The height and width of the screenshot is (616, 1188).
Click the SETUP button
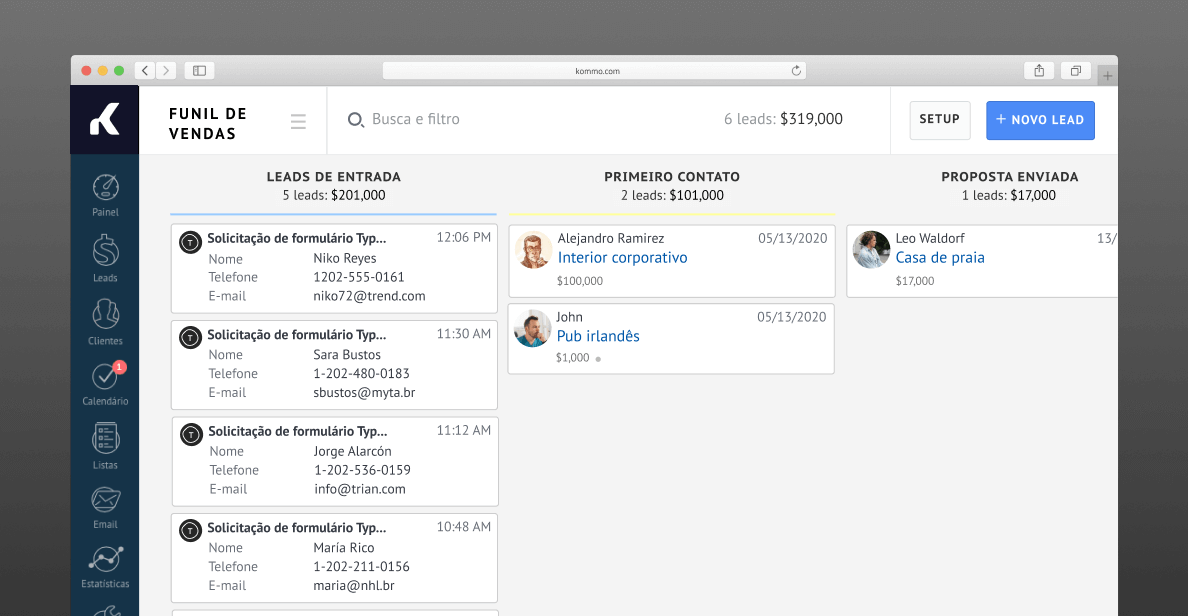[x=939, y=120]
